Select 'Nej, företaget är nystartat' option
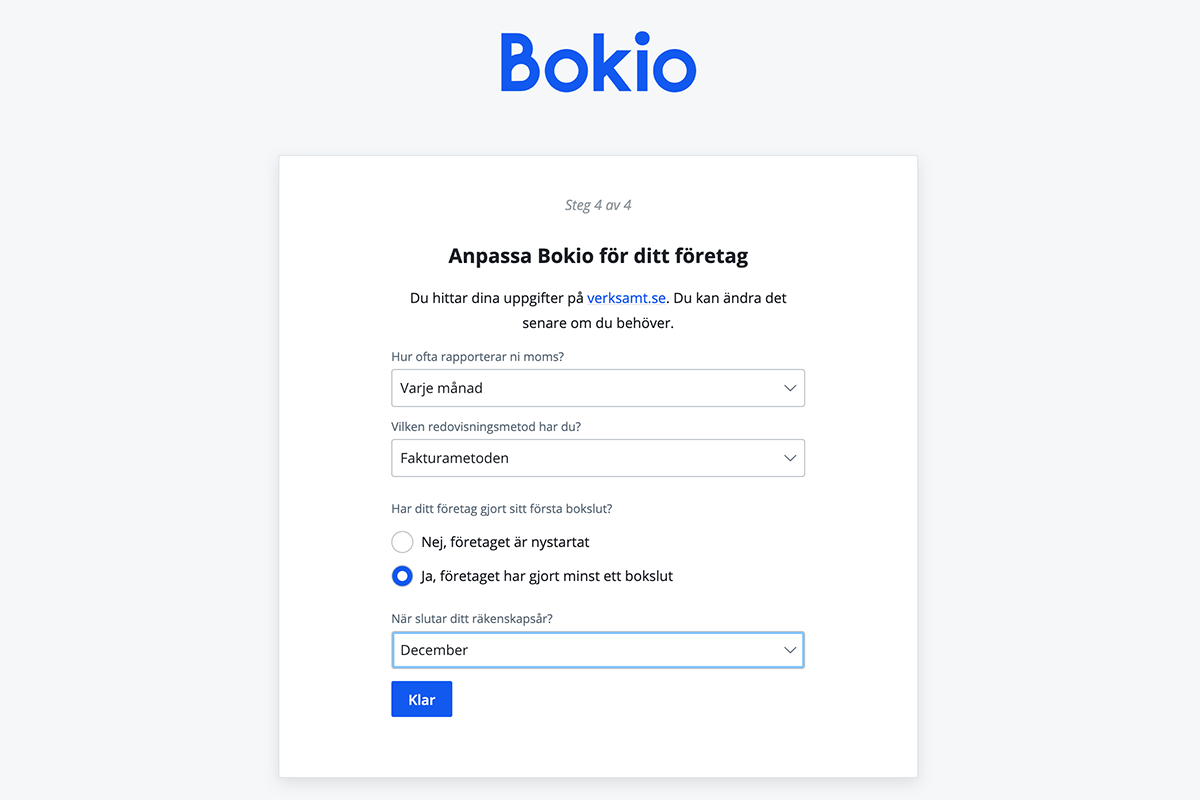The width and height of the screenshot is (1200, 800). point(402,542)
